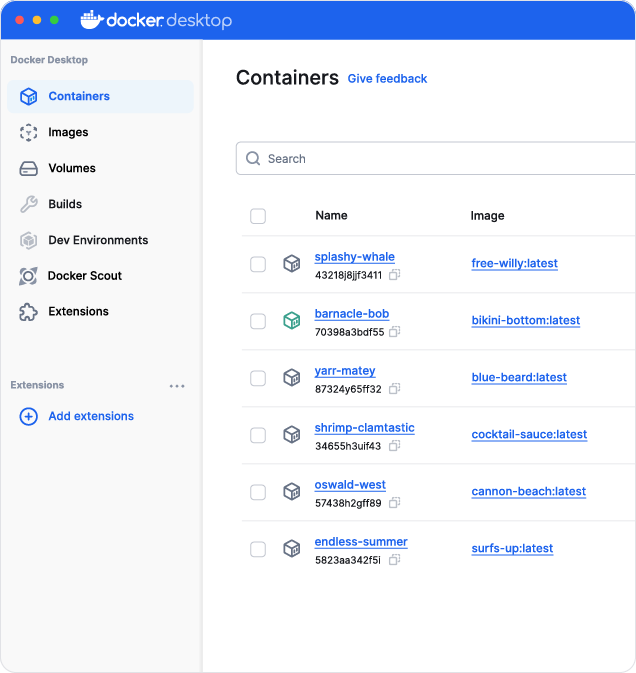Select the shrimp-clamtastic row checkbox

(258, 435)
